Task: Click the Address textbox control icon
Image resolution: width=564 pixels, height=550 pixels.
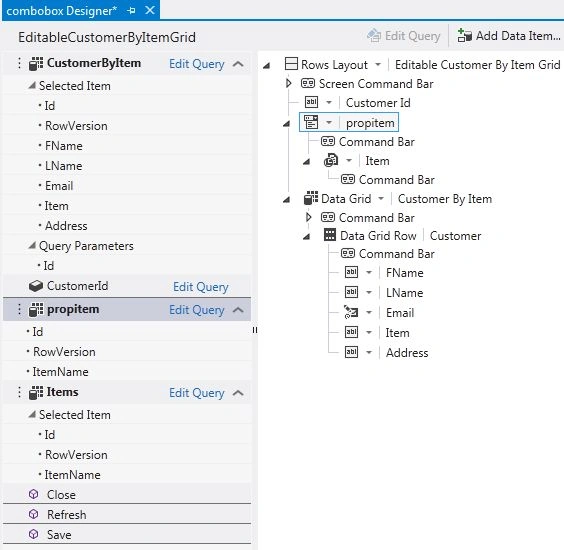Action: pos(351,352)
